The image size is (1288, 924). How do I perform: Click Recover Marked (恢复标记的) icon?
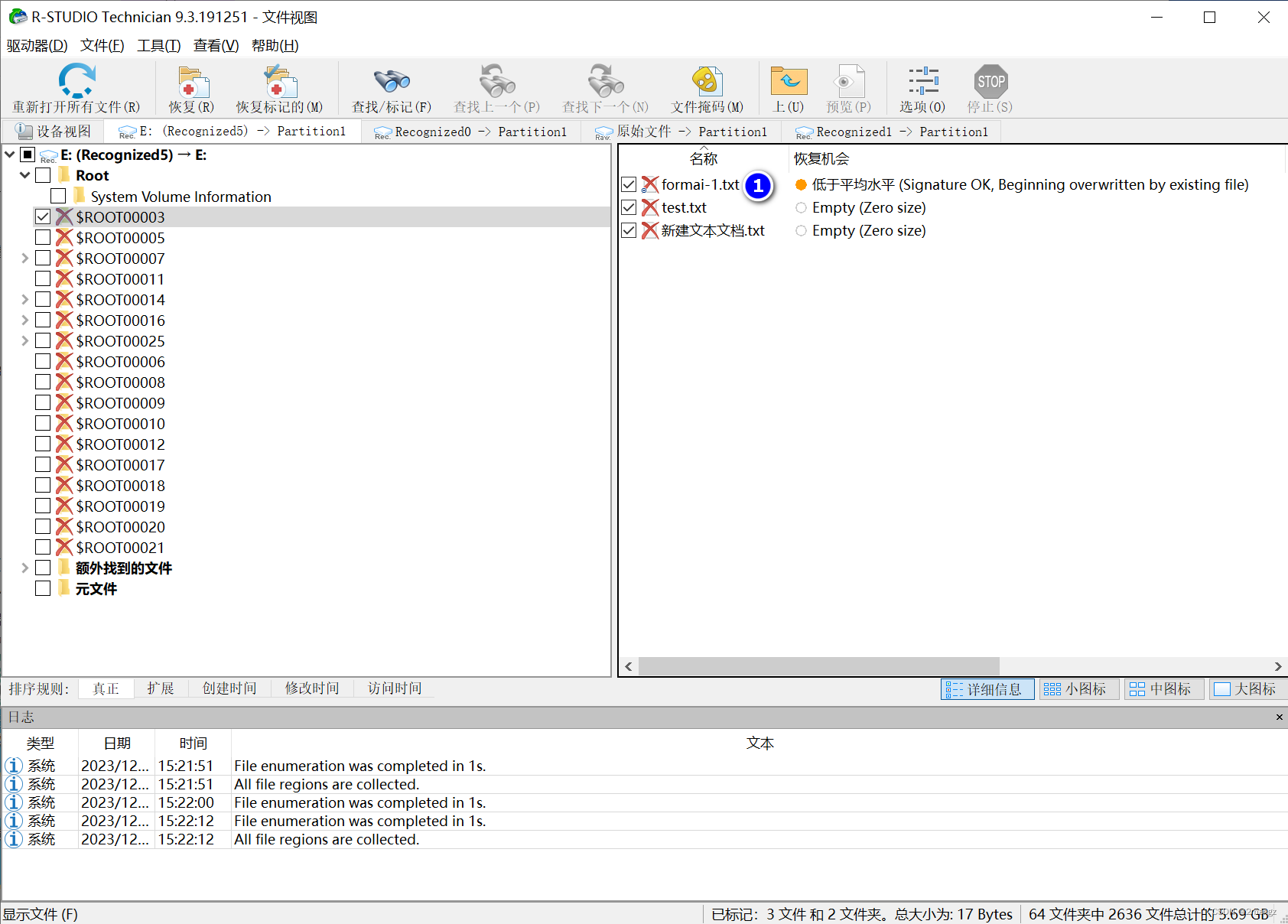(x=280, y=82)
